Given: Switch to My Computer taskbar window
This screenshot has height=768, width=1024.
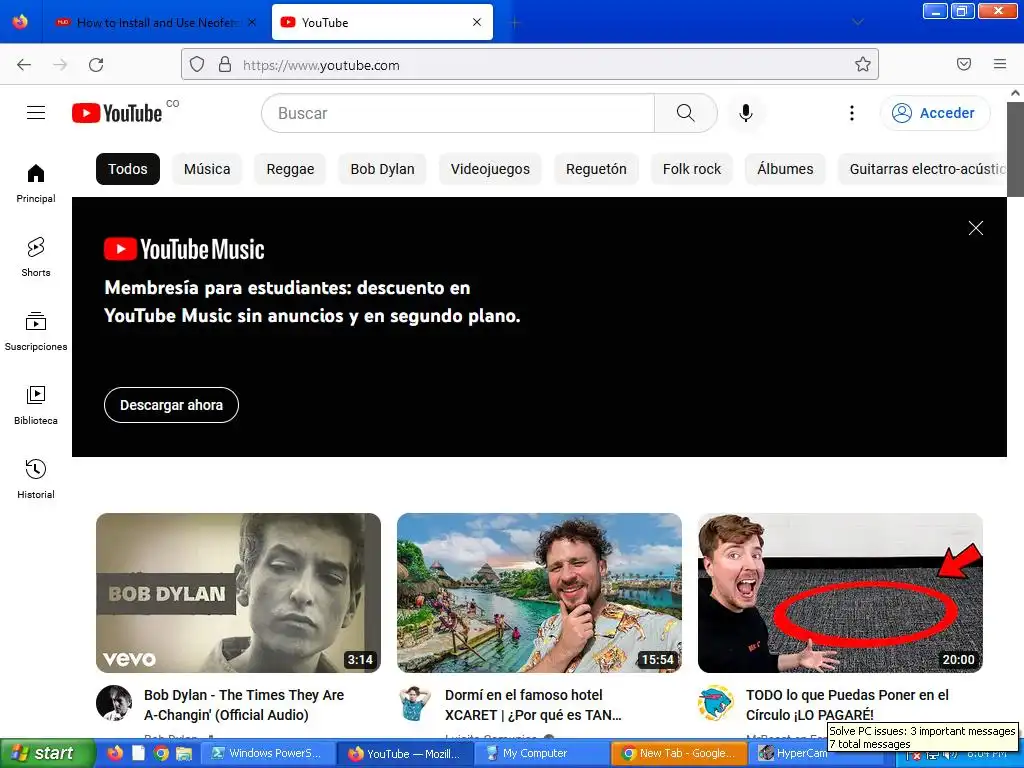Looking at the screenshot, I should [542, 754].
